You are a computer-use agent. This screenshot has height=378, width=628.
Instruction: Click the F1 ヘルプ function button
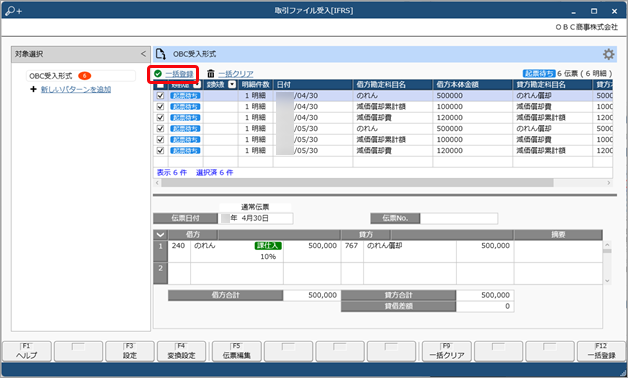(27, 351)
